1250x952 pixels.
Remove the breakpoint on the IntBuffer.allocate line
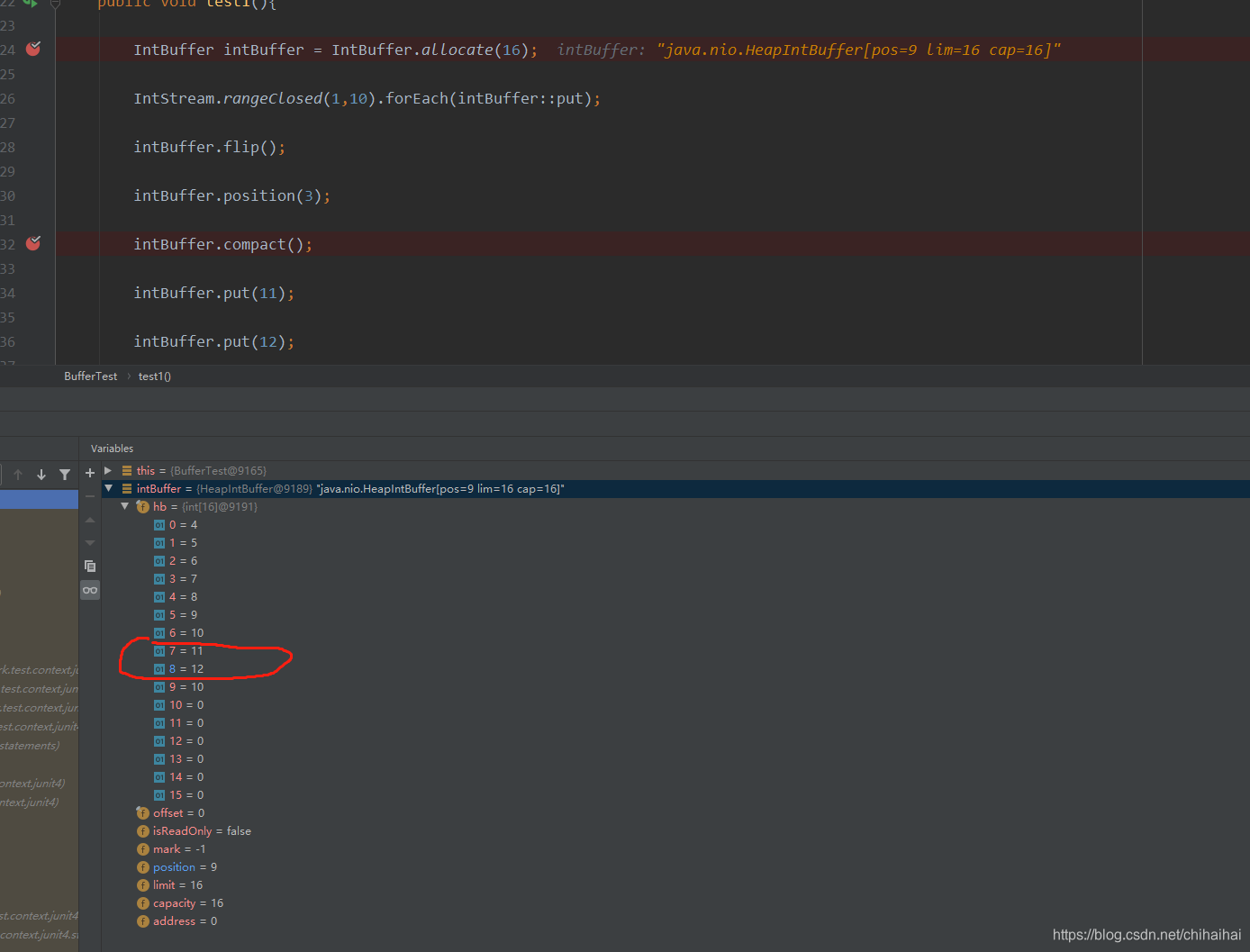(x=33, y=49)
